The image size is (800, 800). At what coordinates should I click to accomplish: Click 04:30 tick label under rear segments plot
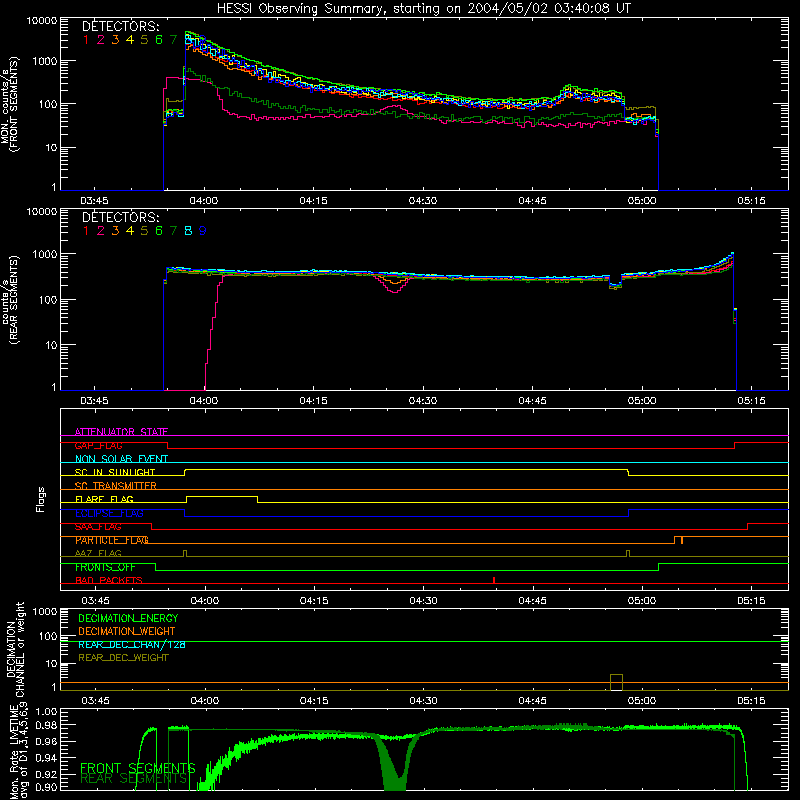click(x=423, y=401)
